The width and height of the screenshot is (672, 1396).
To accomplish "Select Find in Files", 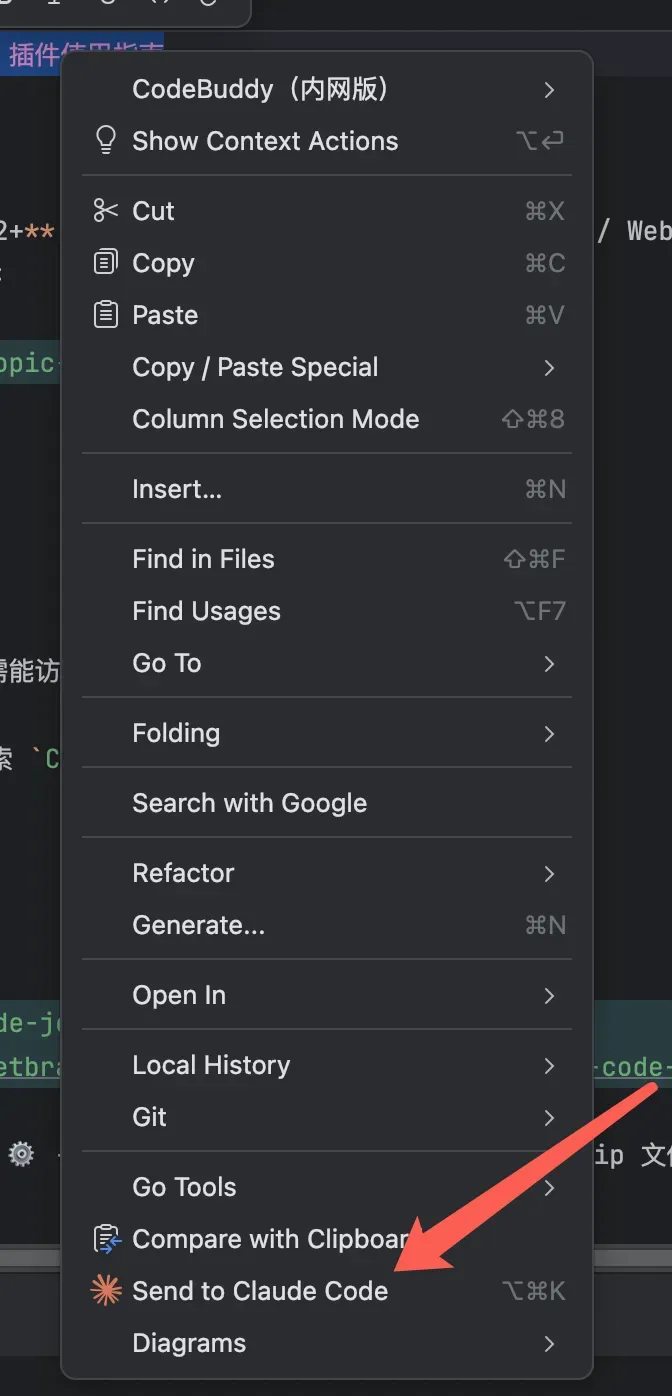I will 327,559.
